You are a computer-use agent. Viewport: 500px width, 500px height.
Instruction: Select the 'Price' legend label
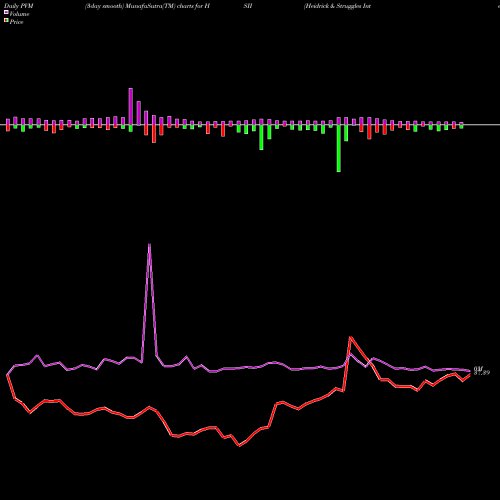coord(16,22)
